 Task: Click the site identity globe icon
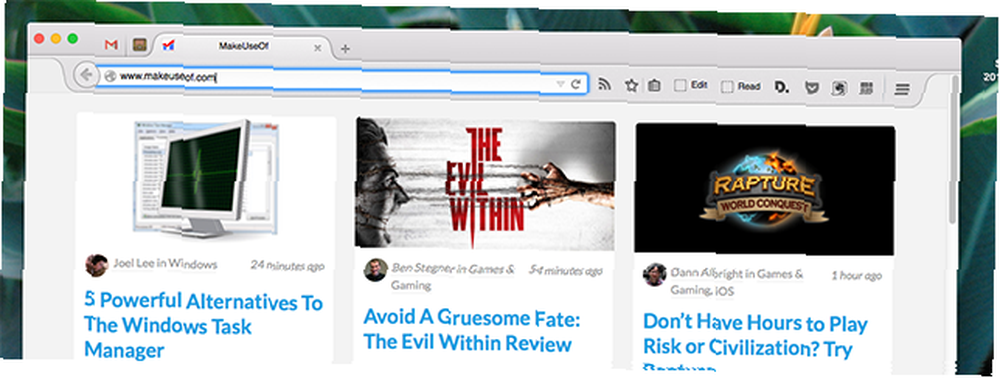pos(110,76)
